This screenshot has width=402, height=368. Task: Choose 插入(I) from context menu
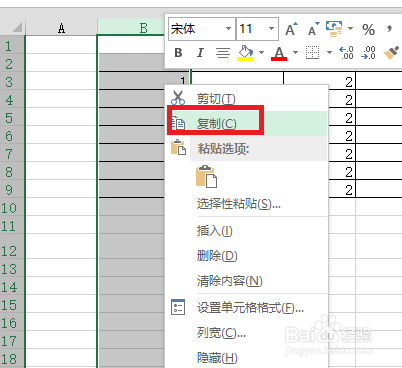(x=247, y=231)
